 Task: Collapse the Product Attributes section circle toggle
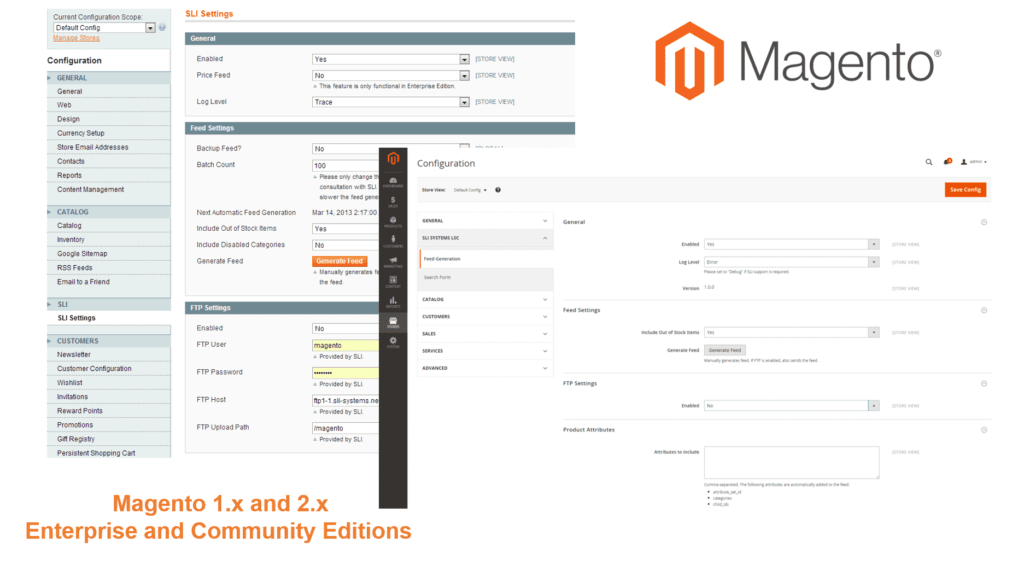click(984, 430)
